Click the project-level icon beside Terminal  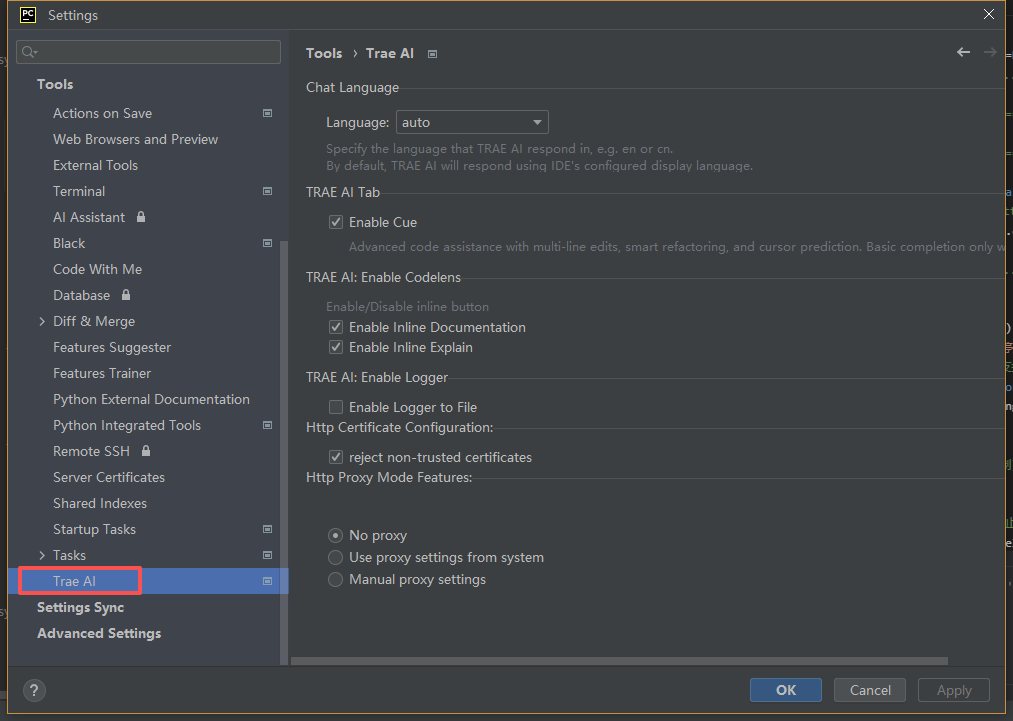pyautogui.click(x=267, y=191)
